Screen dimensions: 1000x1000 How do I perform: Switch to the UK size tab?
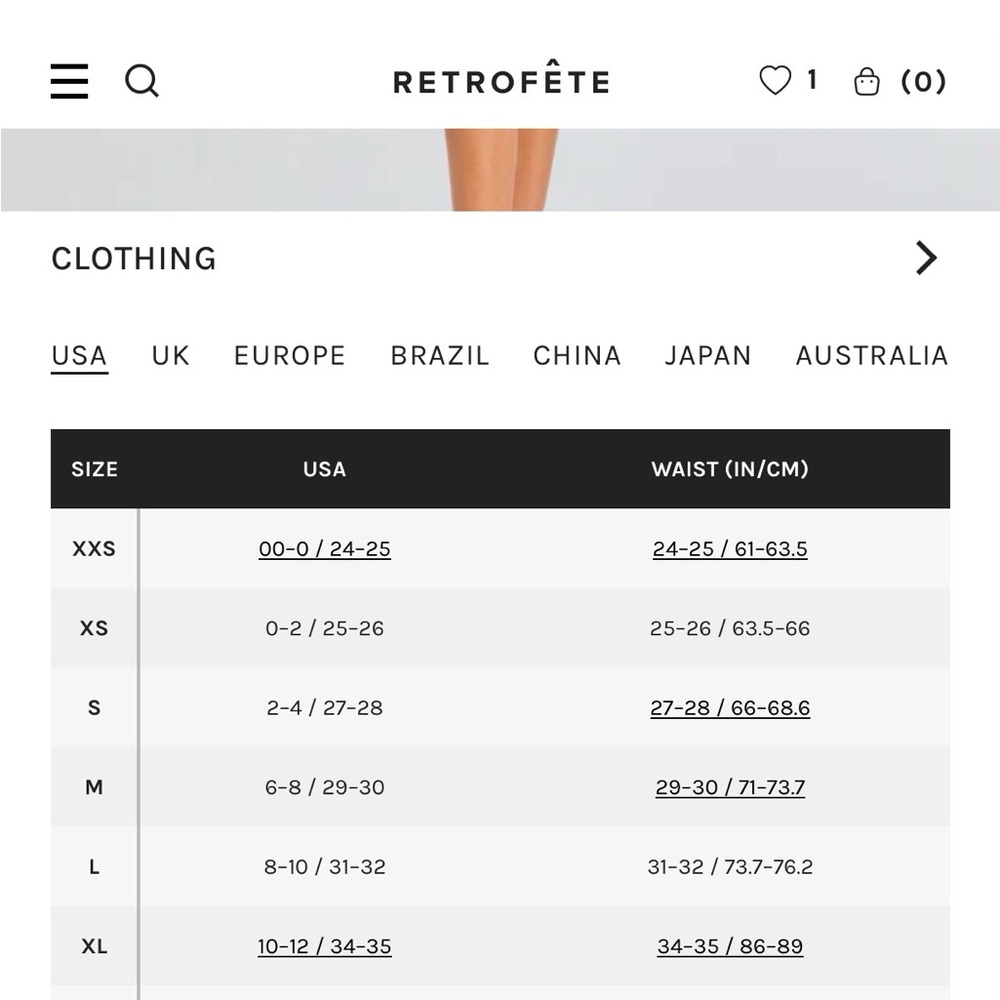click(170, 356)
